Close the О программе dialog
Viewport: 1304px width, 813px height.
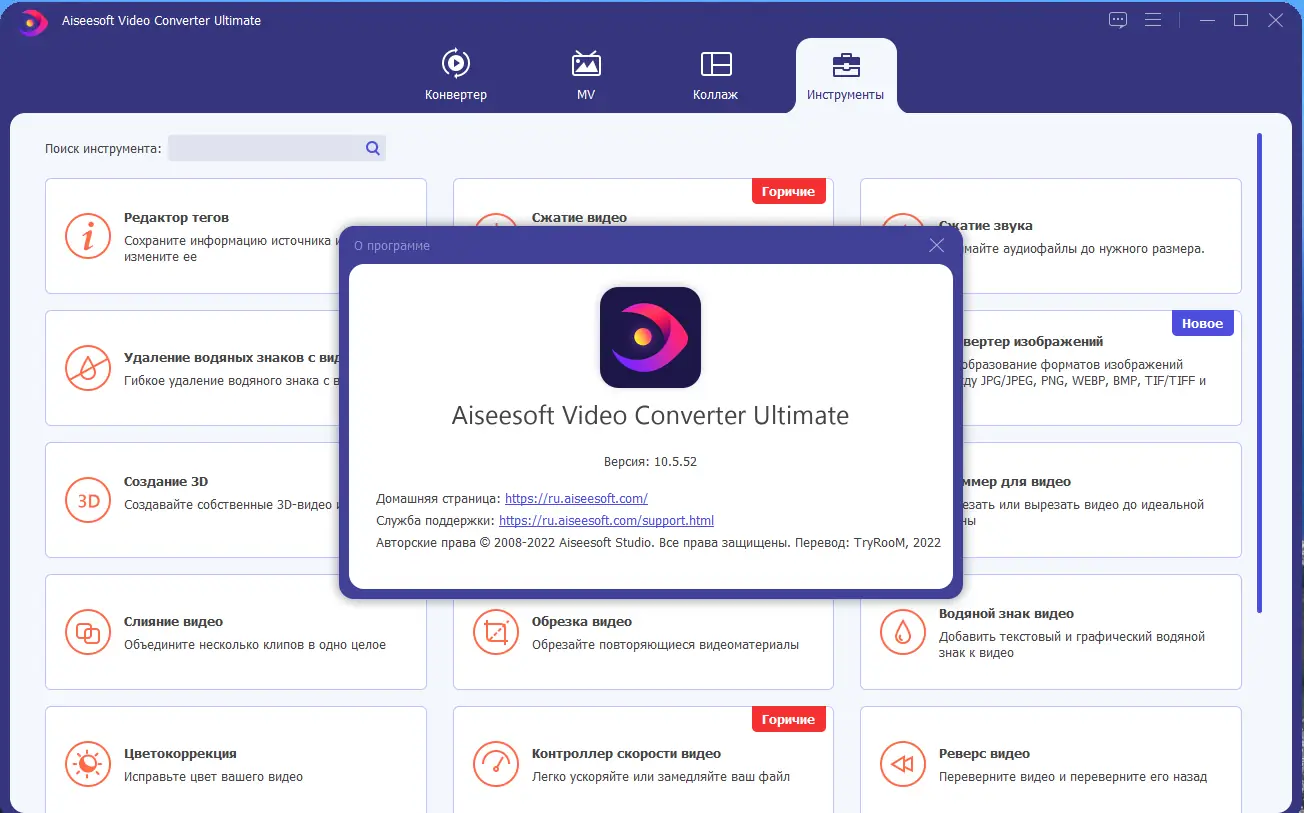click(x=936, y=245)
